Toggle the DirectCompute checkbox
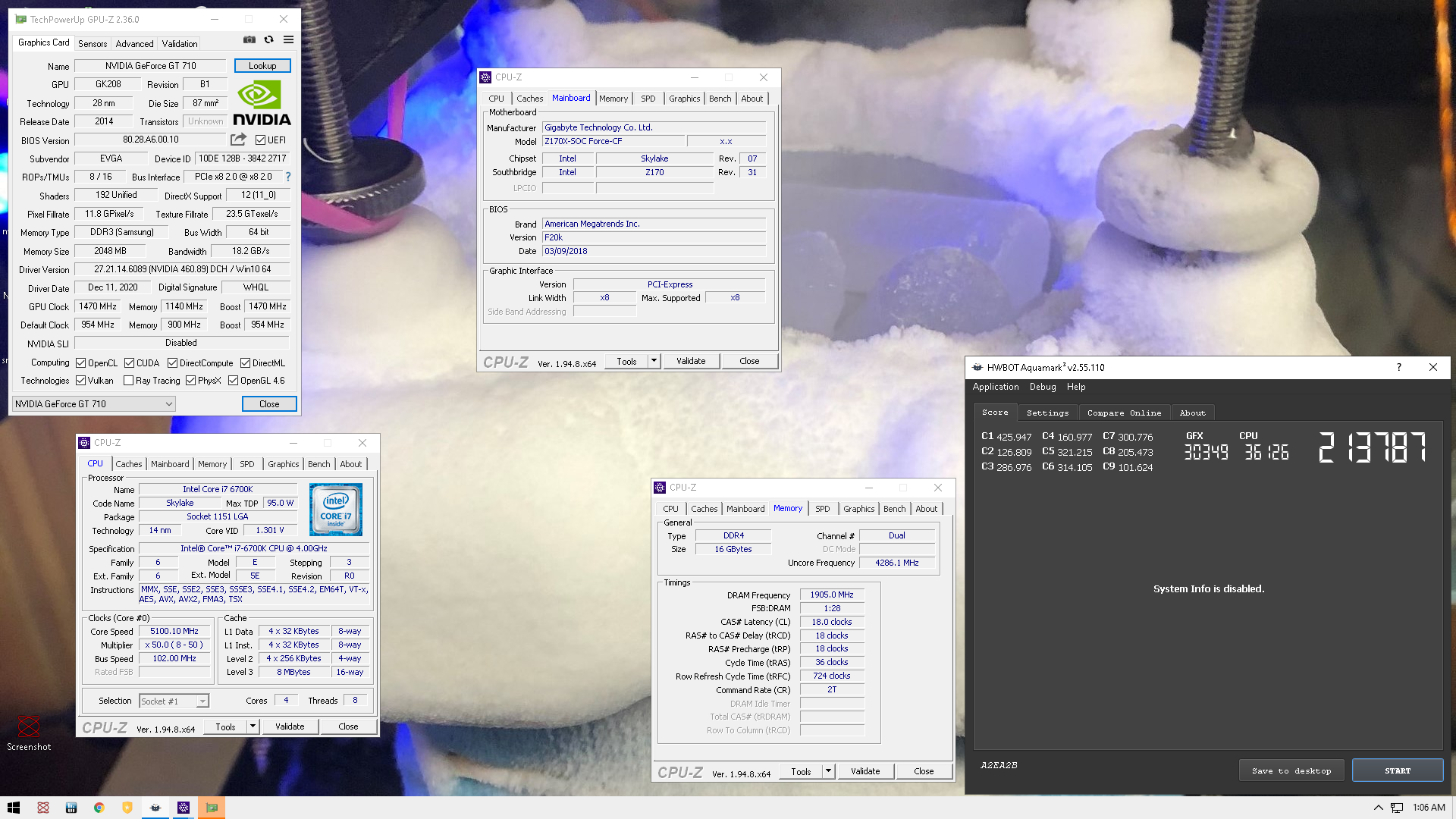Screen dimensions: 1456x819 click(172, 362)
